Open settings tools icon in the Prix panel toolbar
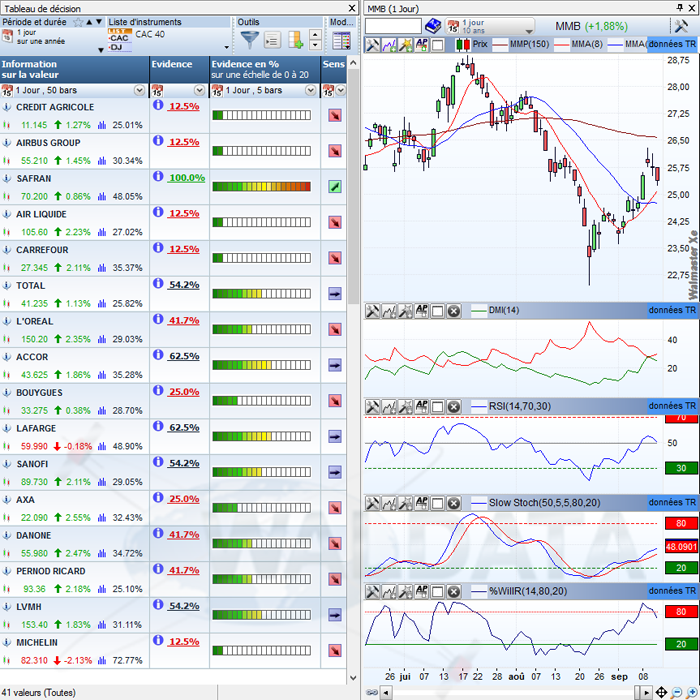Screen dimensions: 700x700 372,45
